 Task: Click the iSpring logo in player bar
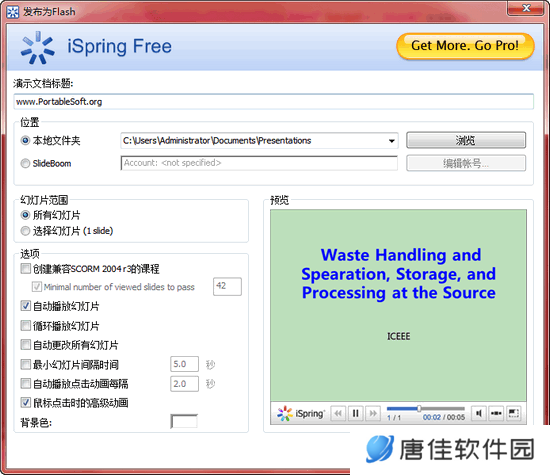[301, 414]
